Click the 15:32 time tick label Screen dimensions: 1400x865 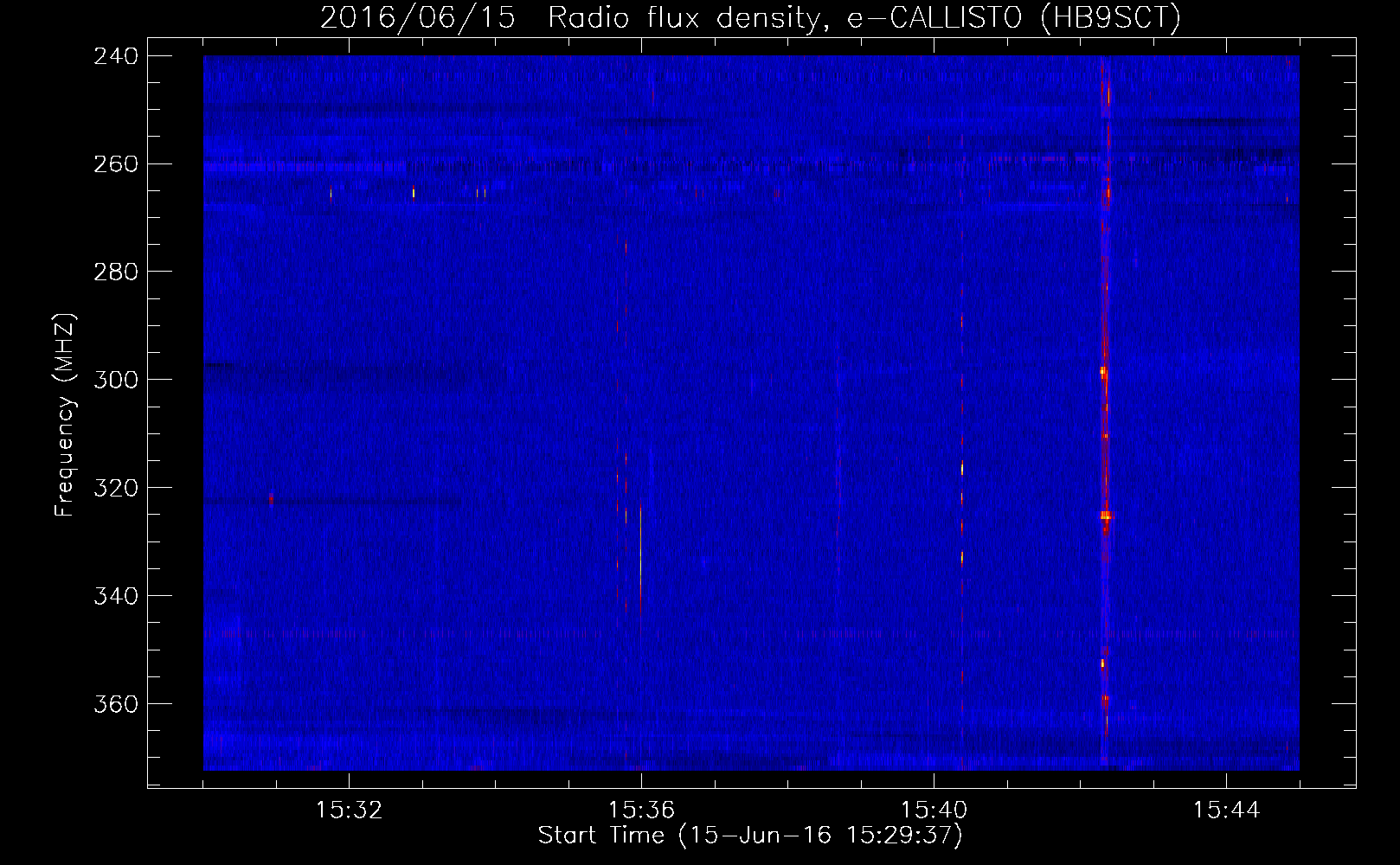pyautogui.click(x=349, y=811)
